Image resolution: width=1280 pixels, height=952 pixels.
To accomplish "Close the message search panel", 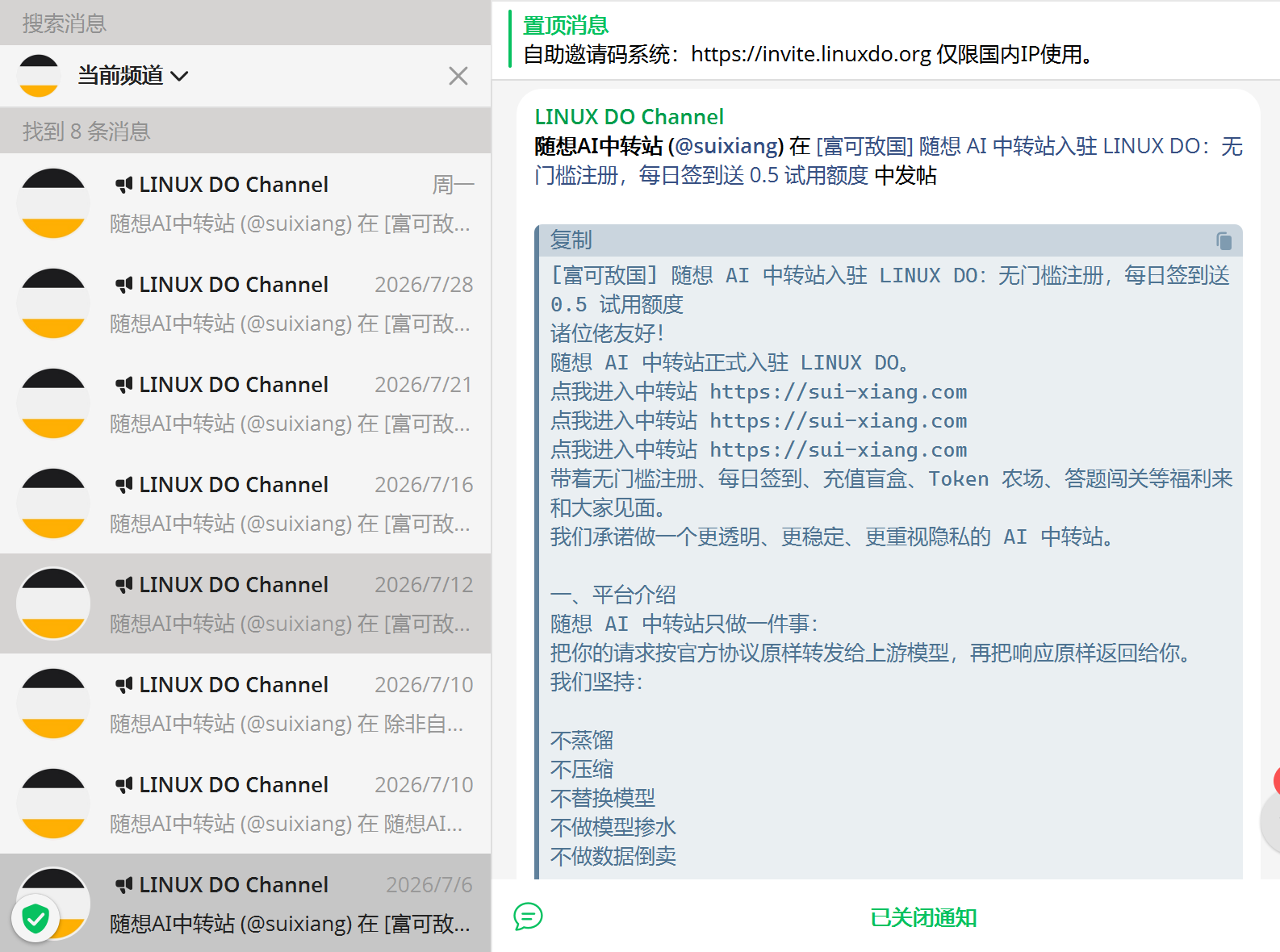I will 458,76.
